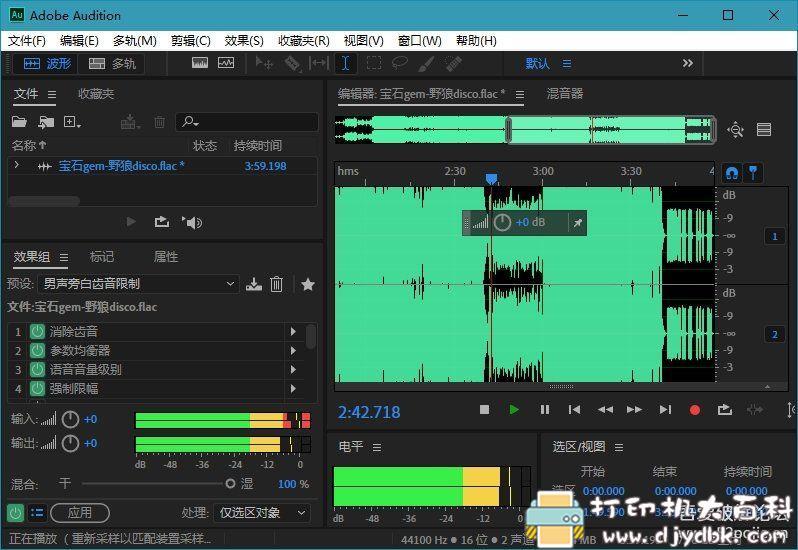
Task: Switch to Waveform (波形) view
Action: [x=47, y=64]
